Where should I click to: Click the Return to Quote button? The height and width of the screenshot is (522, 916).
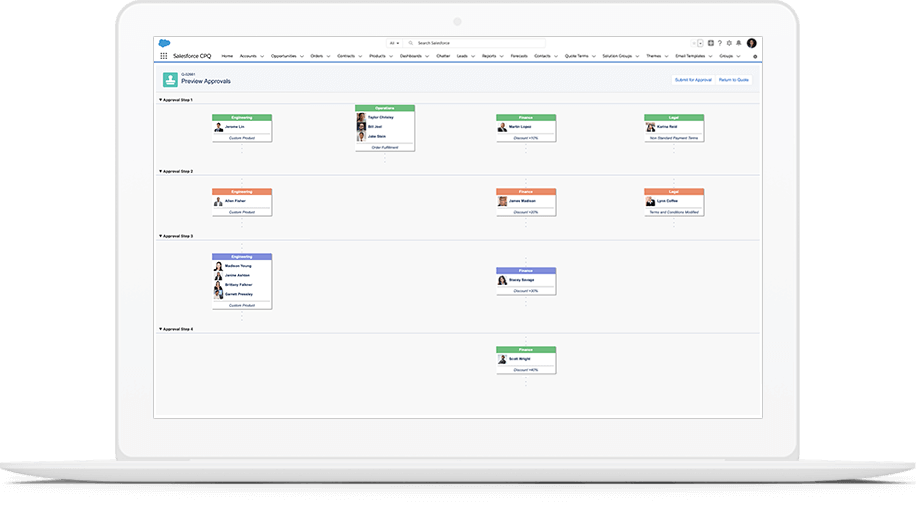pos(734,79)
